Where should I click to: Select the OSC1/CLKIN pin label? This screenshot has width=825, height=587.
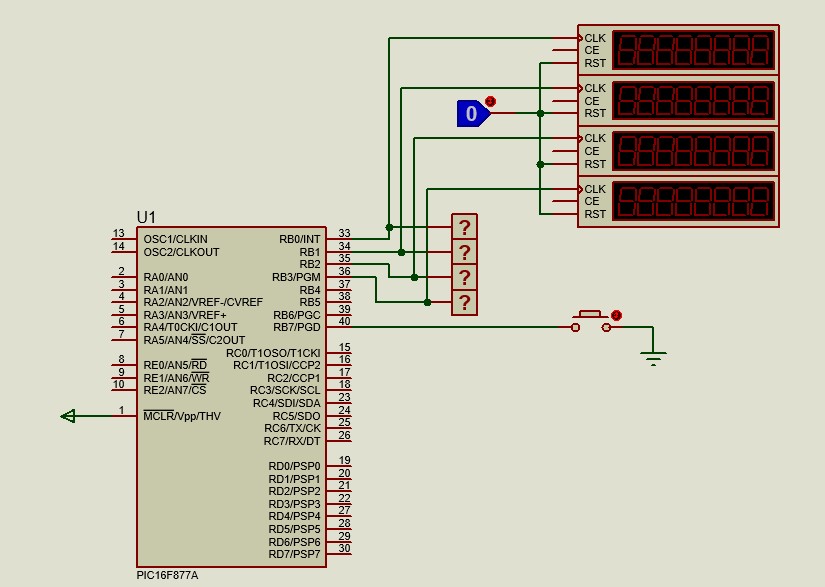[176, 239]
